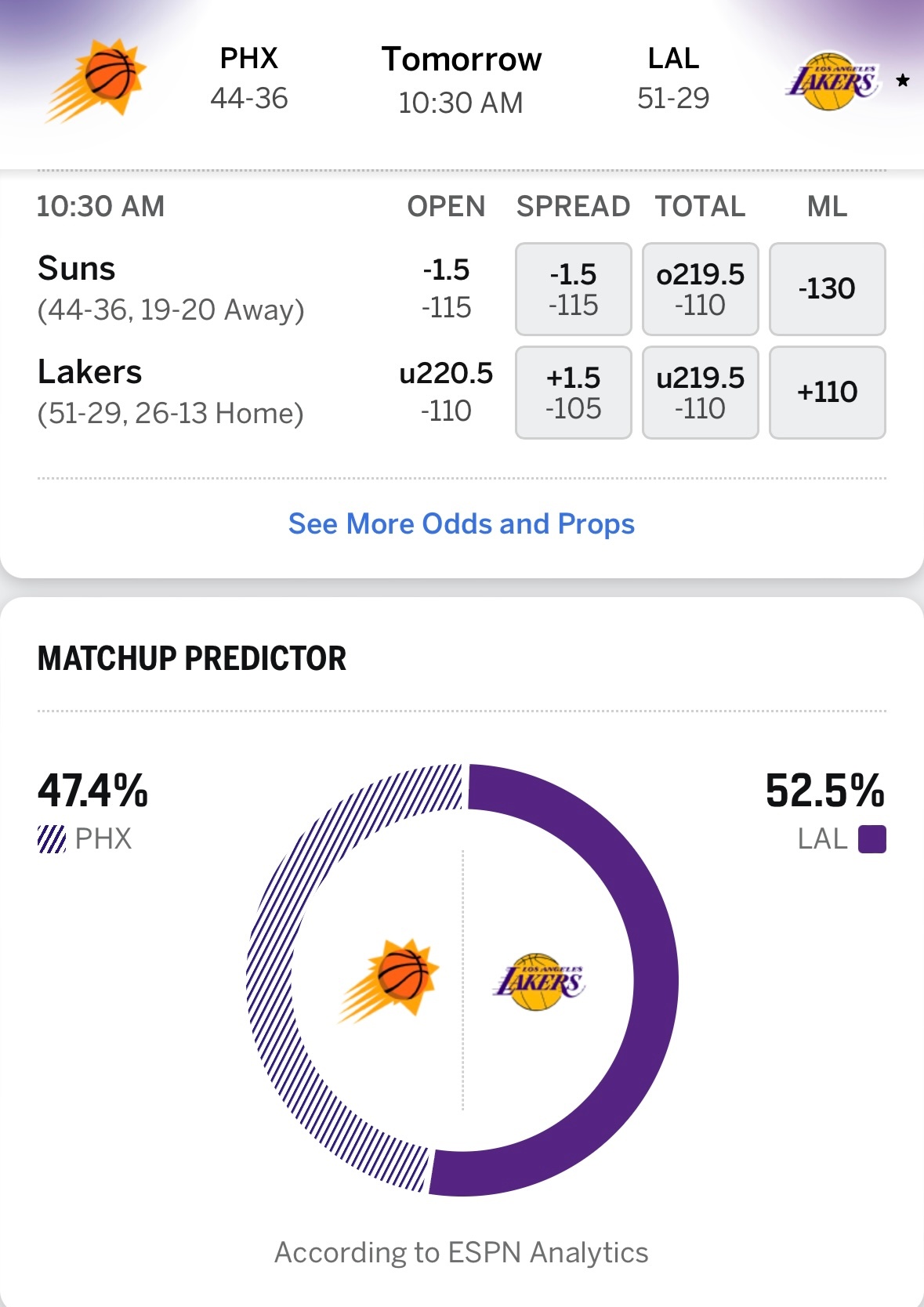Tap Suns logo inside predictor donut chart
The height and width of the screenshot is (1307, 924).
coord(390,979)
